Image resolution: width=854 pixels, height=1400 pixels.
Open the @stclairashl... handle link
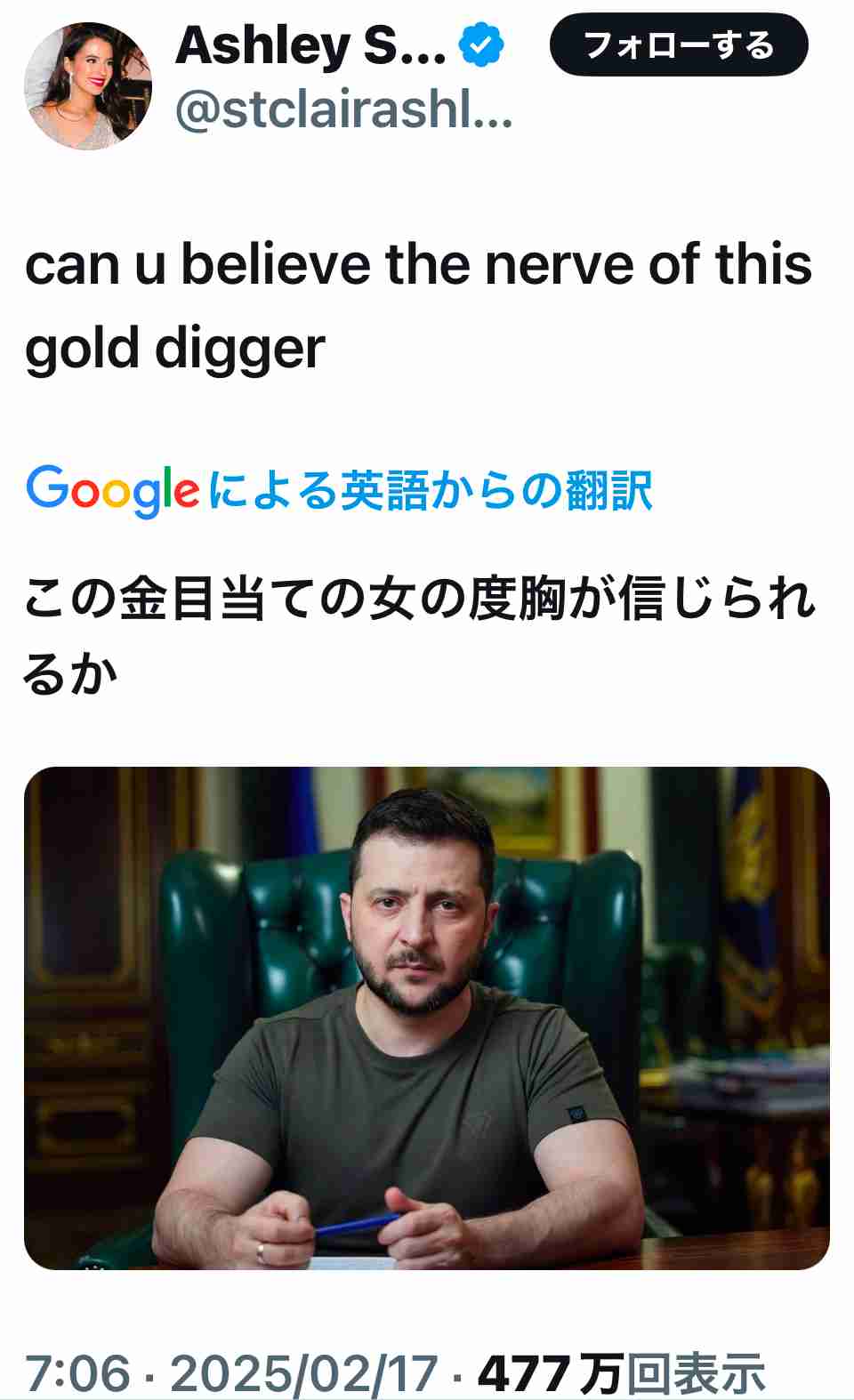(x=343, y=110)
